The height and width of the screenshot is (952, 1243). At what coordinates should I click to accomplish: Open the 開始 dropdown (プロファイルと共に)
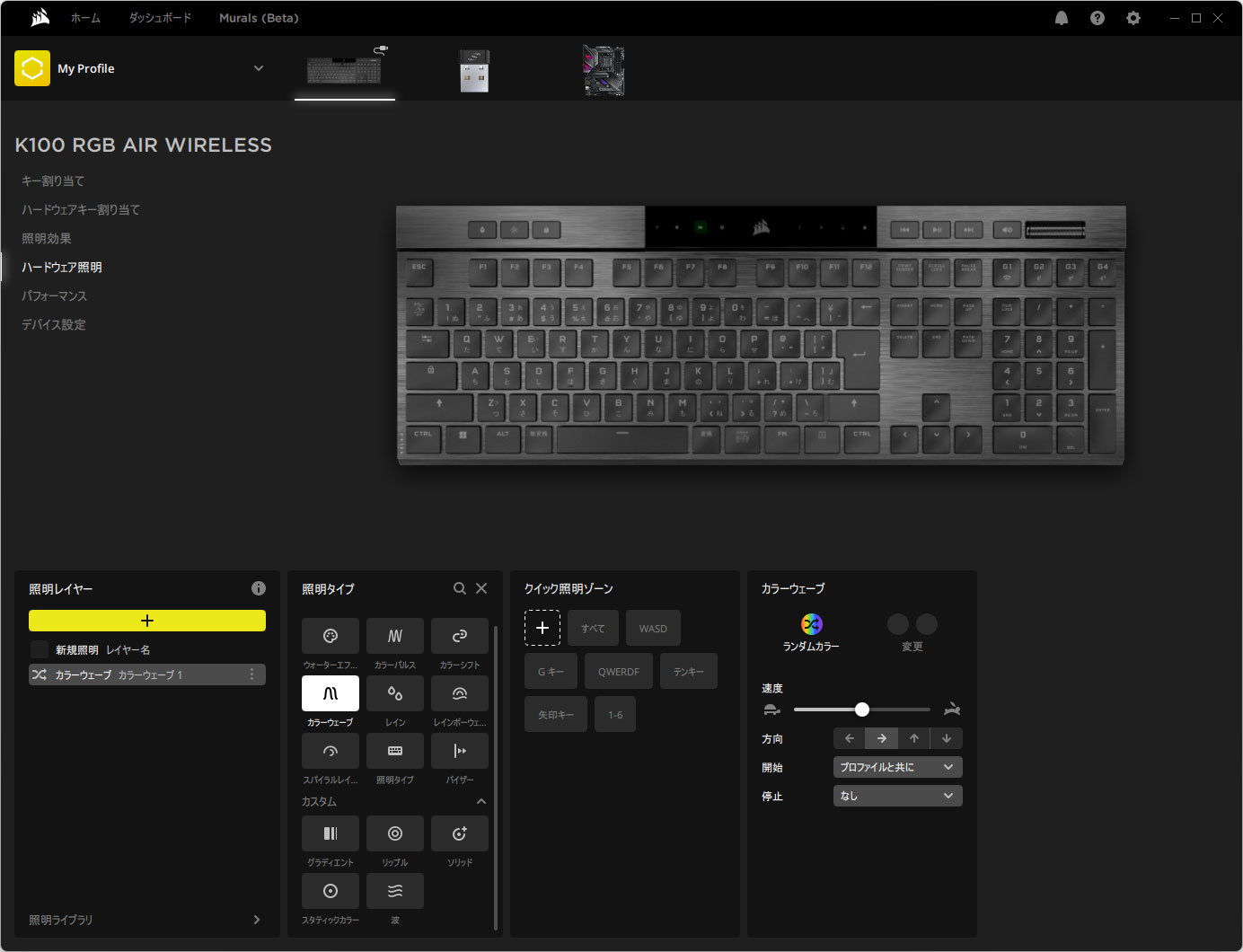click(x=898, y=767)
